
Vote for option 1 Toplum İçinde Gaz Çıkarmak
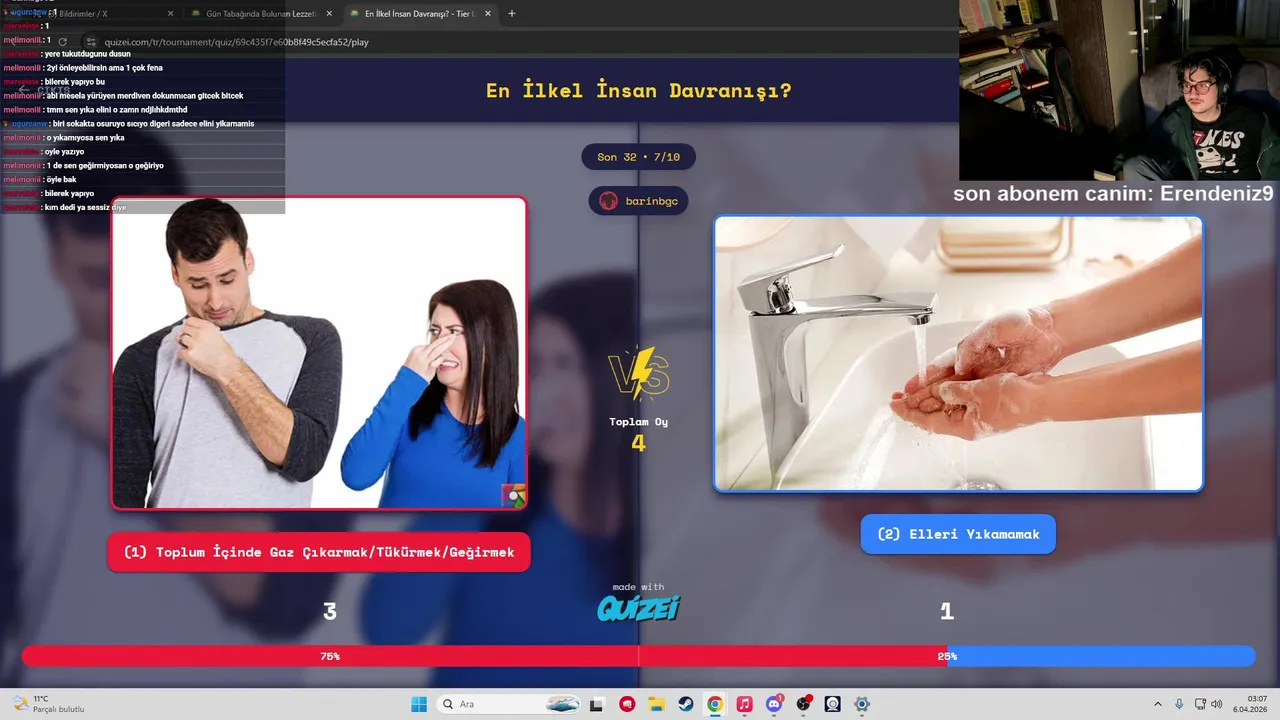click(x=319, y=552)
